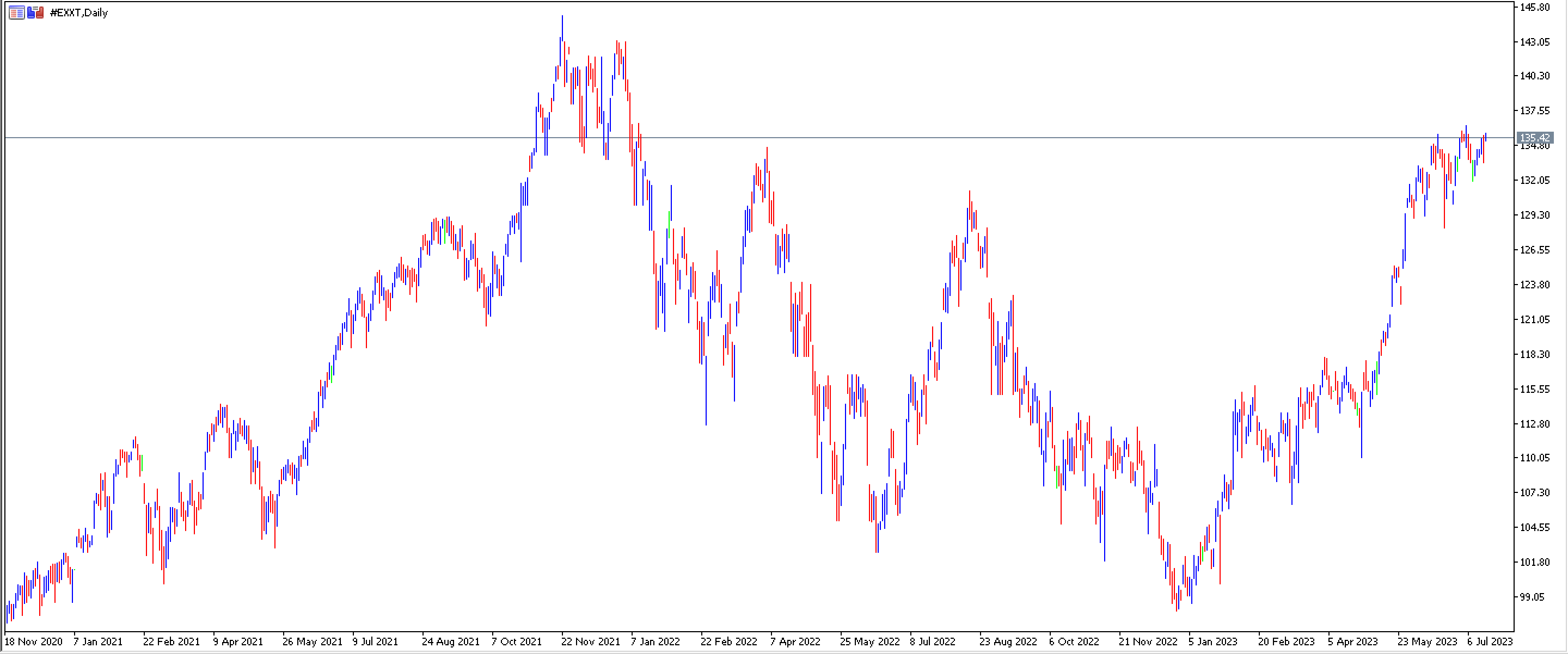Image resolution: width=1568 pixels, height=654 pixels.
Task: Click the 9 Jul 2021 date label
Action: (376, 642)
